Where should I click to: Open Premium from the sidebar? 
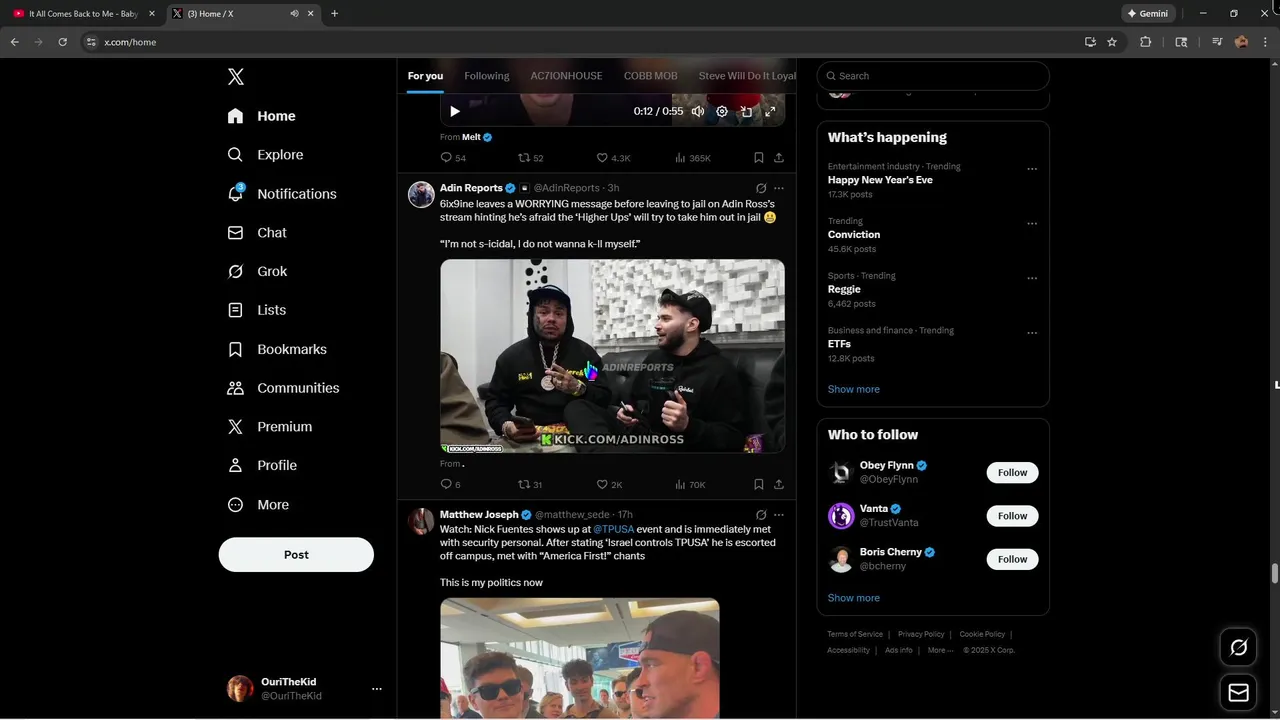[270, 427]
